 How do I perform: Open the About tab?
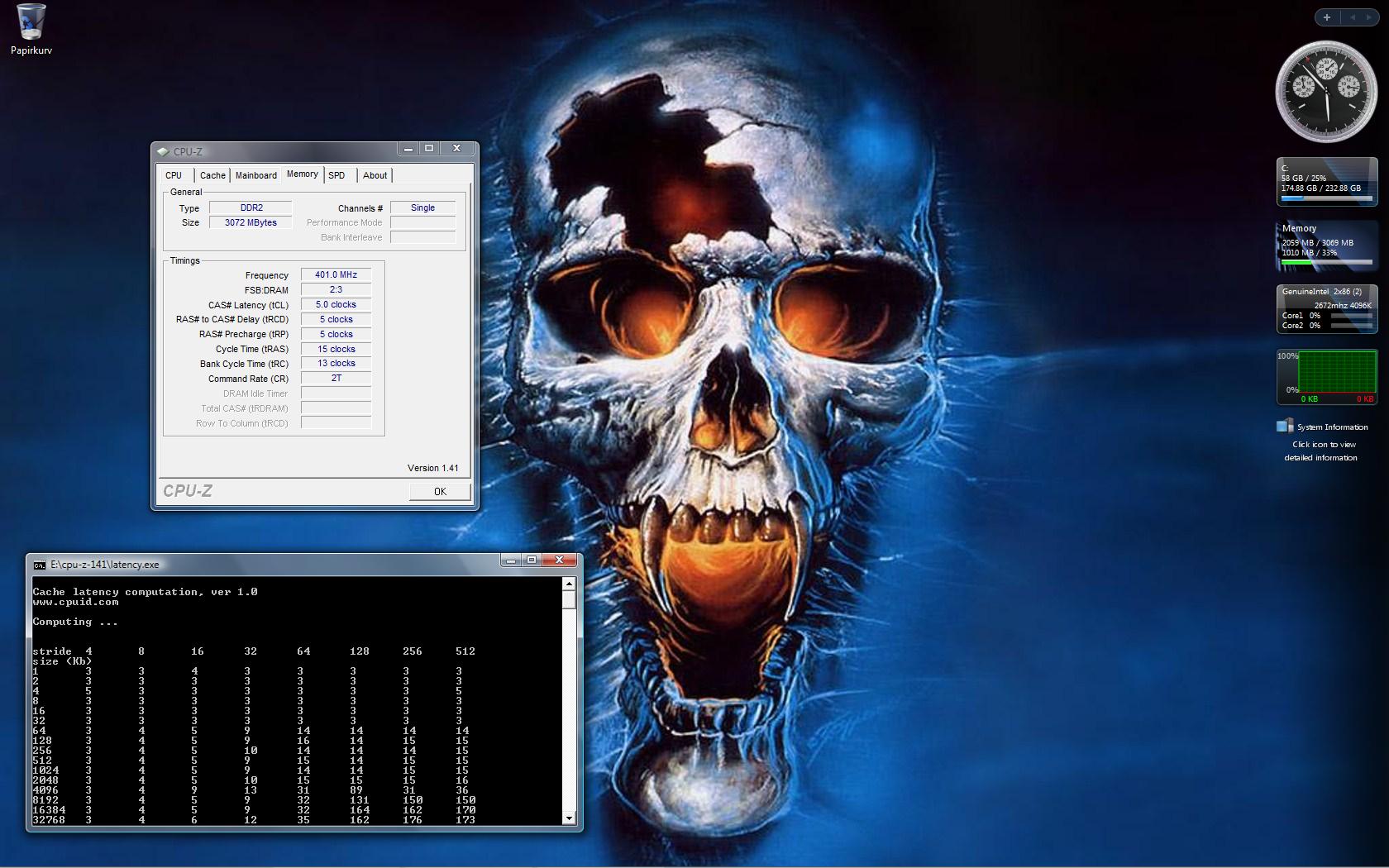(375, 175)
